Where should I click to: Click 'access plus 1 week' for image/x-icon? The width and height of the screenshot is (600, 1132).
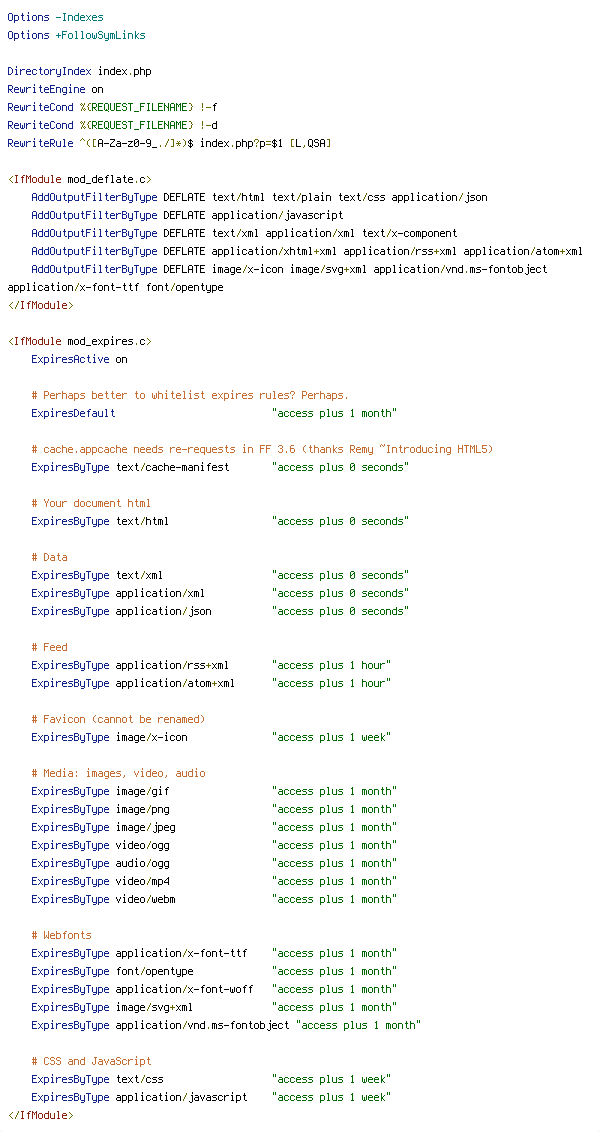(331, 737)
